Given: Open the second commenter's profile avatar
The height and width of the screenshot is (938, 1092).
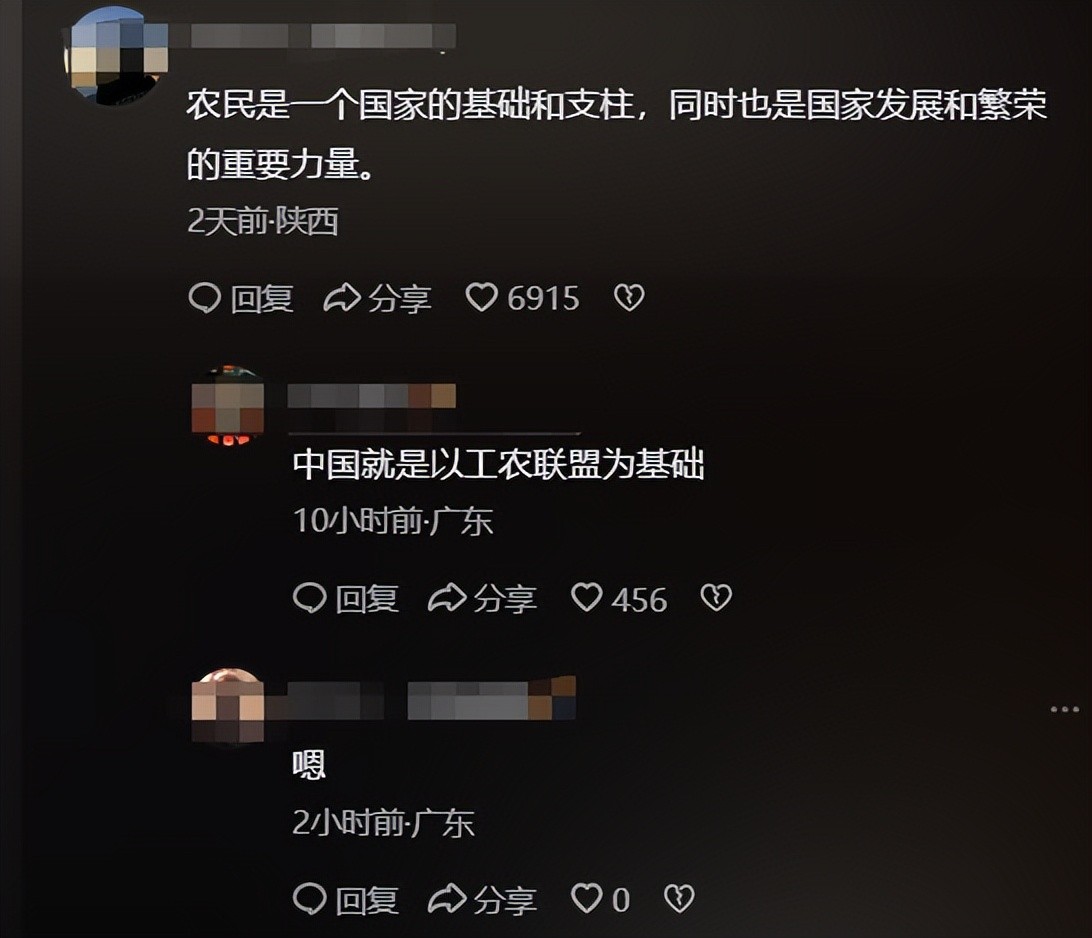Looking at the screenshot, I should (x=228, y=405).
